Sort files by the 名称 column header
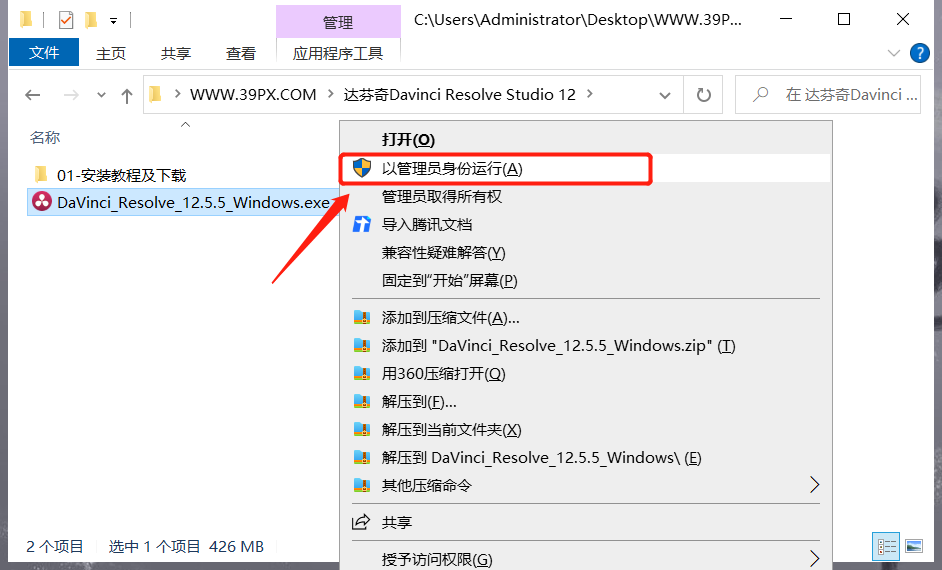The width and height of the screenshot is (942, 570). tap(45, 138)
